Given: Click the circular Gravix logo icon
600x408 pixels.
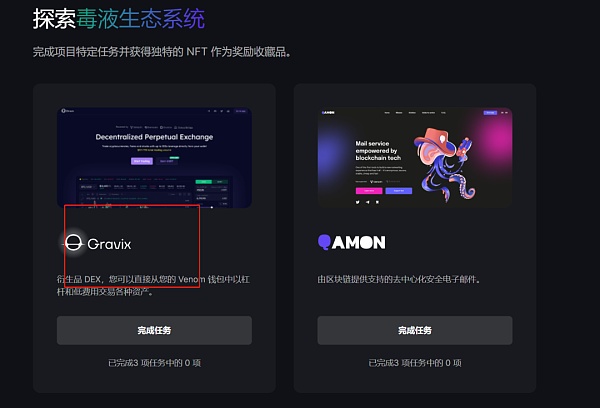Looking at the screenshot, I should pos(73,243).
